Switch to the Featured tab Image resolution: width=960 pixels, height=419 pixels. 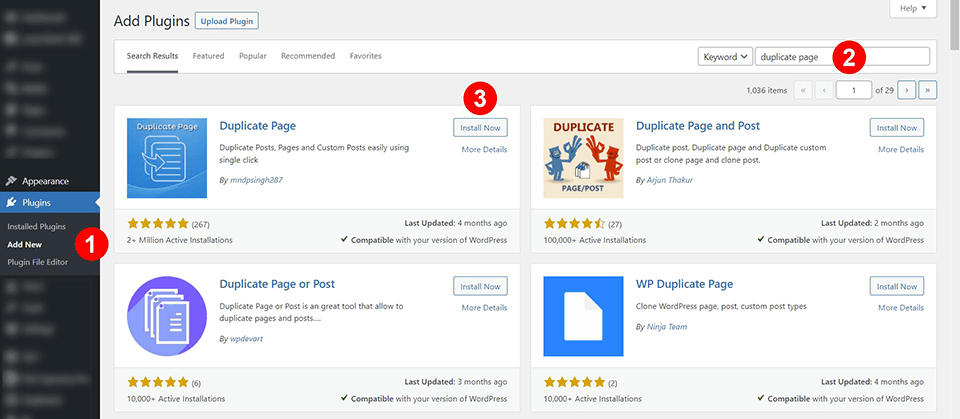pyautogui.click(x=208, y=56)
